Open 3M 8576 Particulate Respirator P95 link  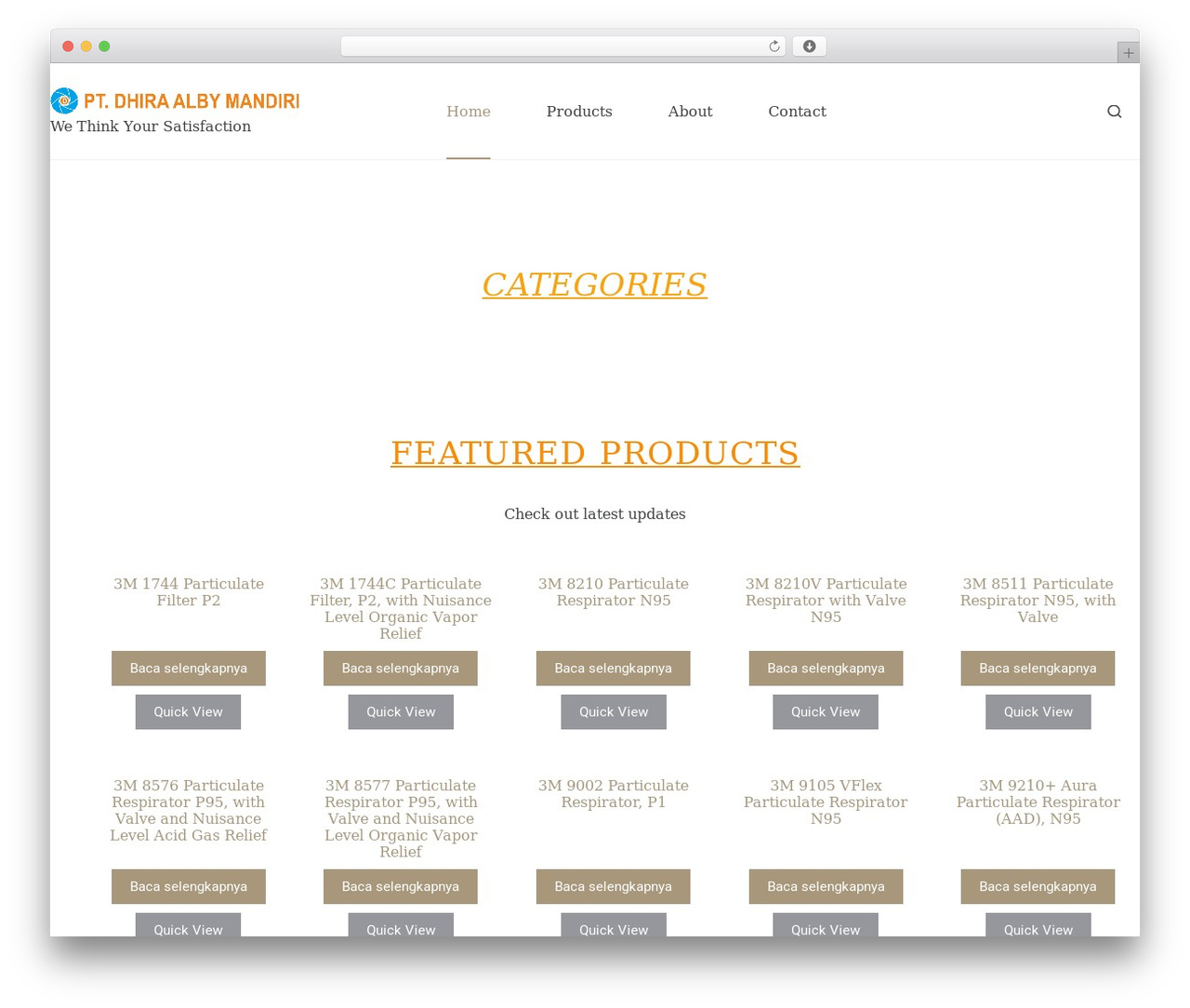tap(189, 810)
